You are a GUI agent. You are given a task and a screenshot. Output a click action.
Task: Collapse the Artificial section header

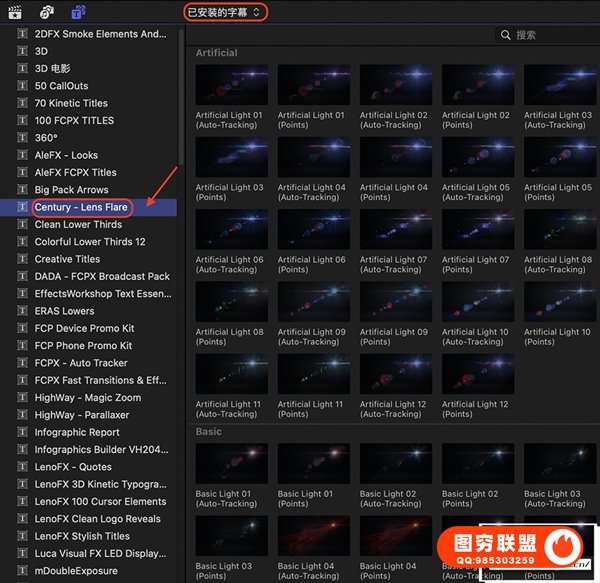(216, 53)
